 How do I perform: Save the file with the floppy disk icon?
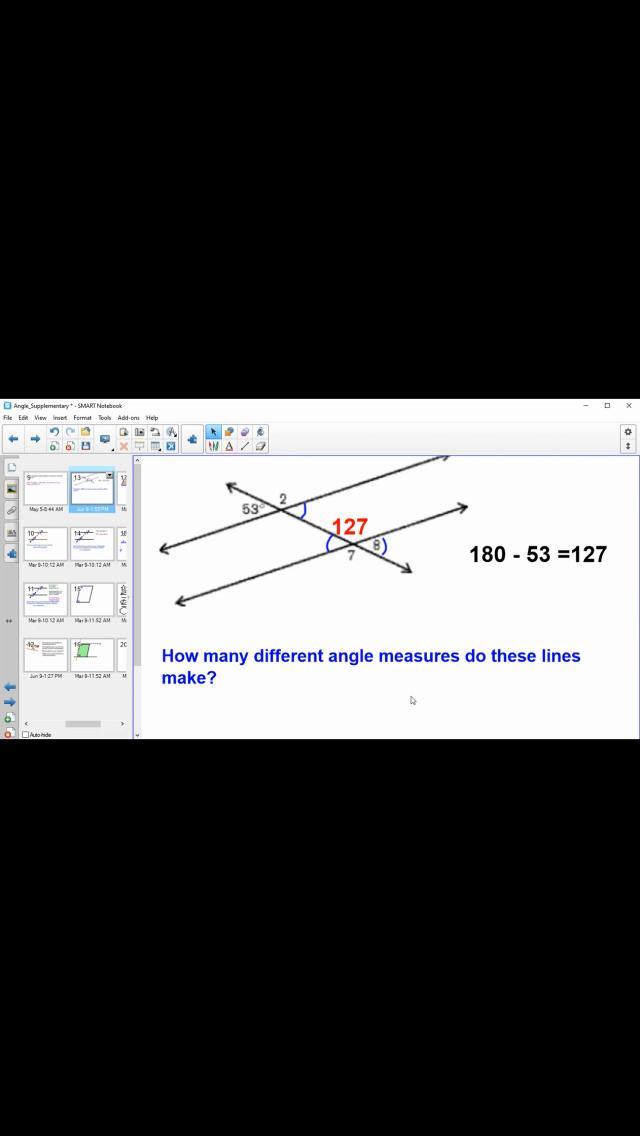pos(86,446)
